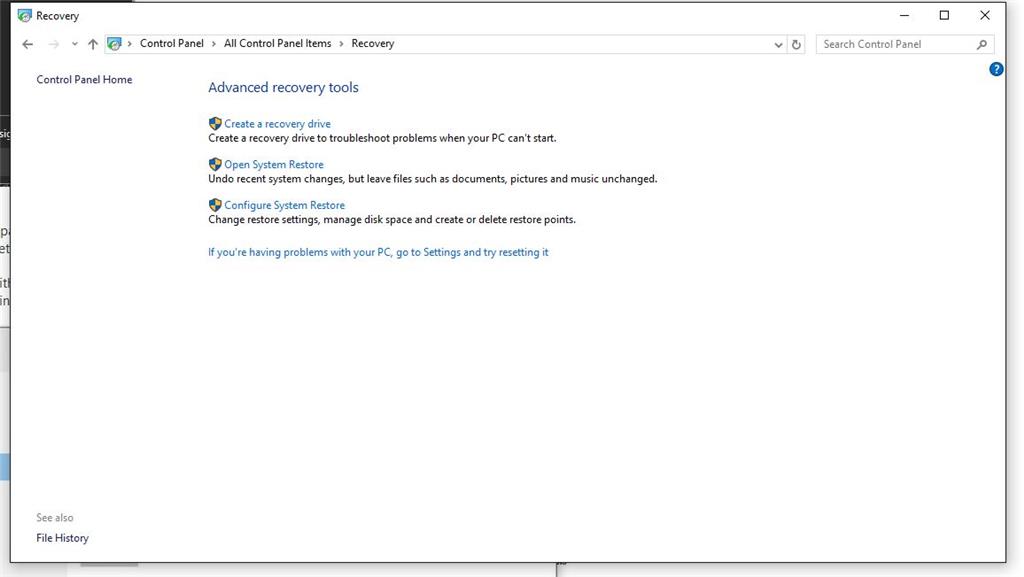This screenshot has height=577, width=1024.
Task: Refresh the Recovery page
Action: click(796, 44)
